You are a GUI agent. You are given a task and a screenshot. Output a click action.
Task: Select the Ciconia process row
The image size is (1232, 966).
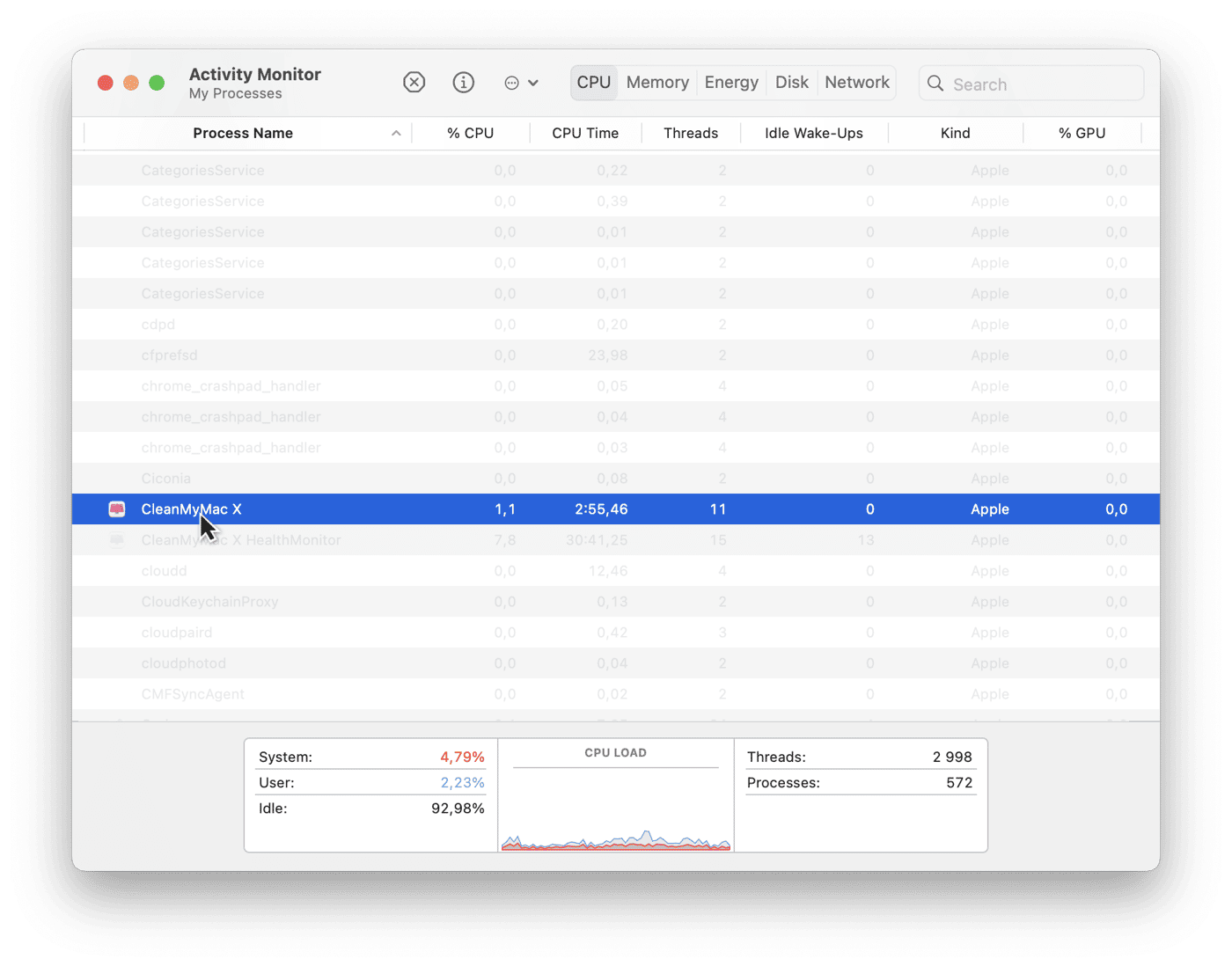pos(616,479)
